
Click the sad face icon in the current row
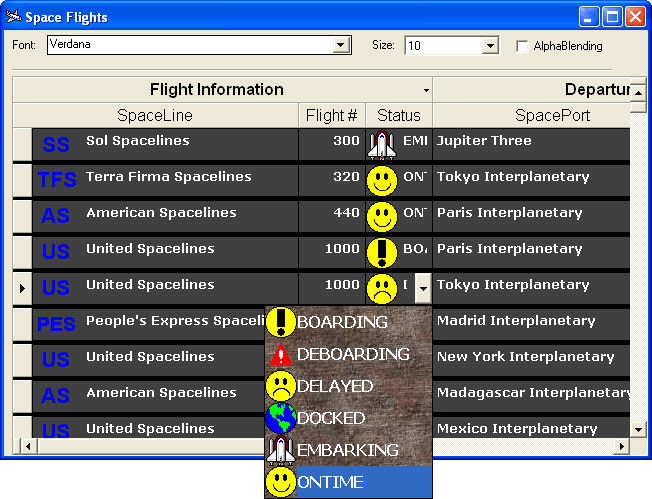tap(382, 289)
